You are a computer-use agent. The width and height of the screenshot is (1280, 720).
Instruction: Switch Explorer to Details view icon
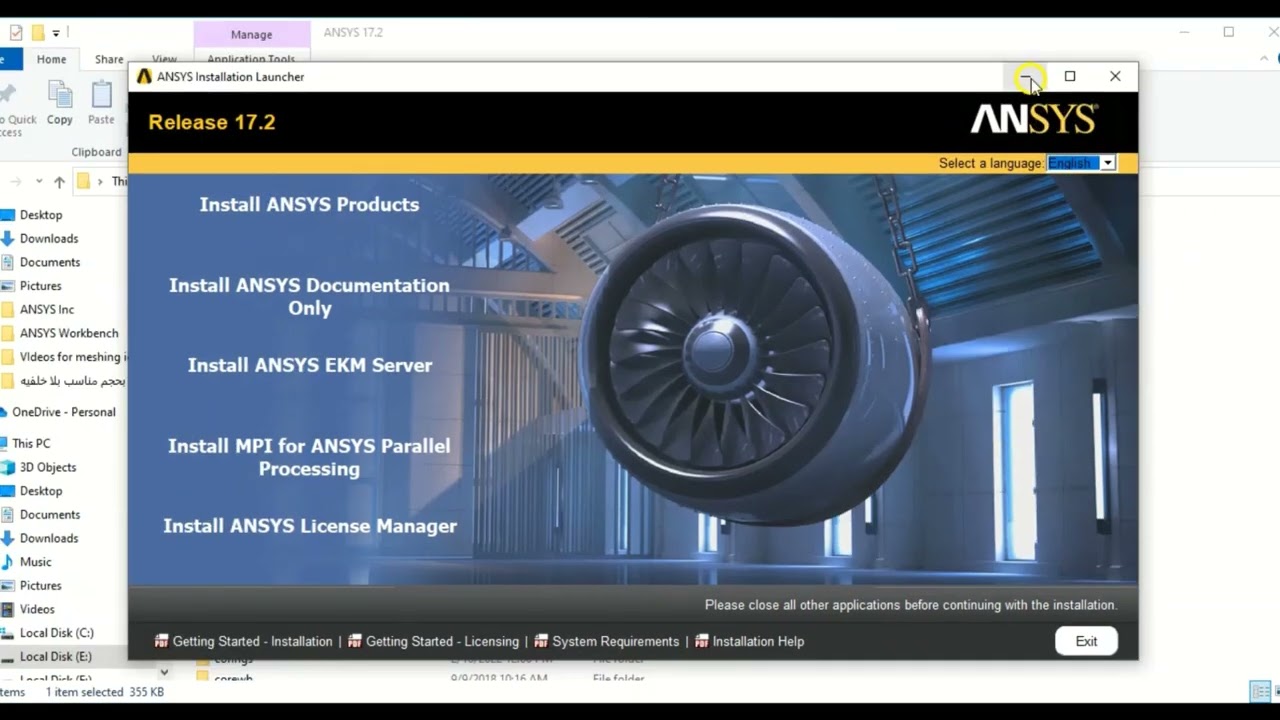coord(1260,692)
